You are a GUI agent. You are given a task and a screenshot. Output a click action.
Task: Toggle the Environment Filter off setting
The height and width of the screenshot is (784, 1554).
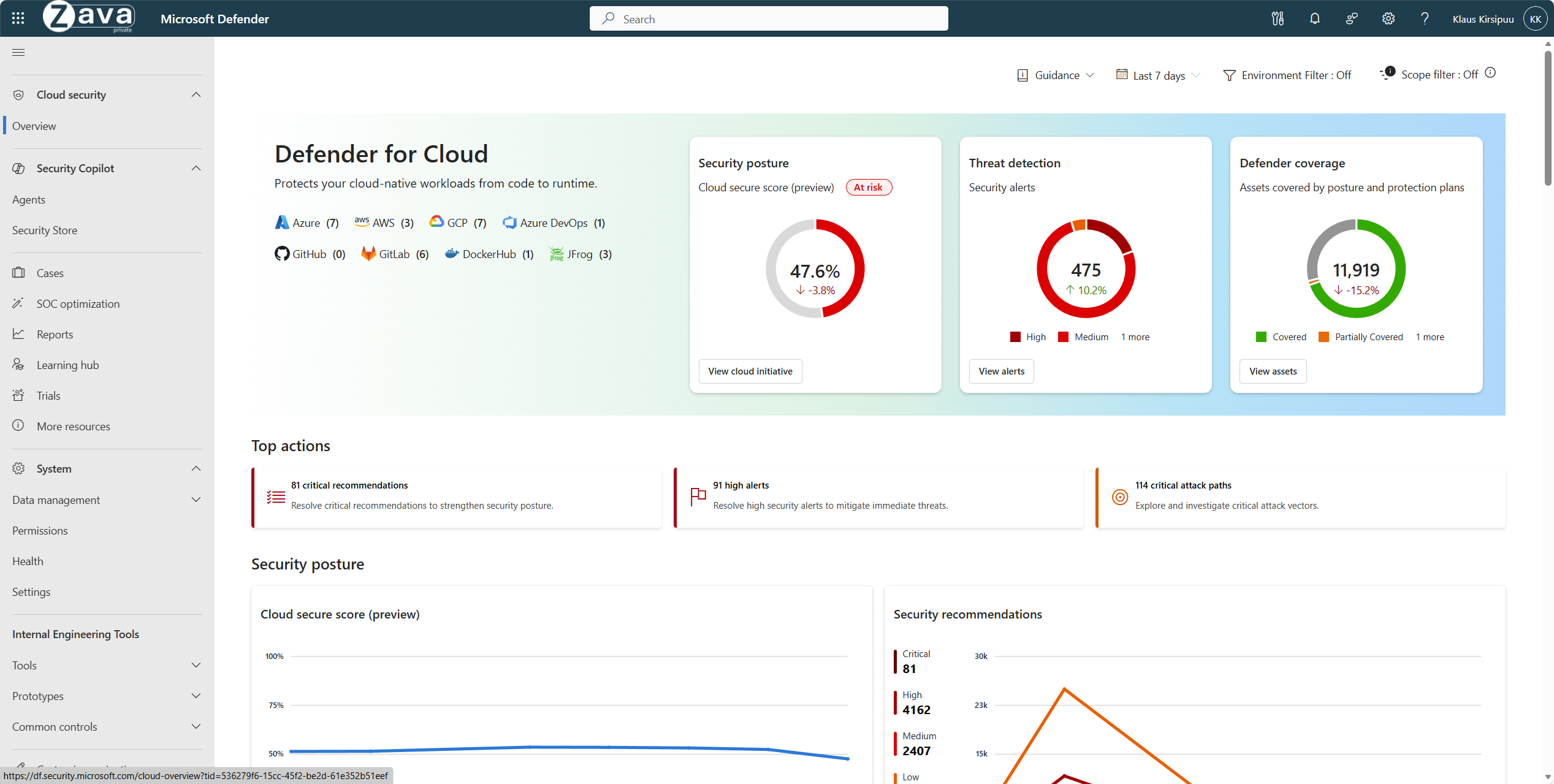(1287, 75)
